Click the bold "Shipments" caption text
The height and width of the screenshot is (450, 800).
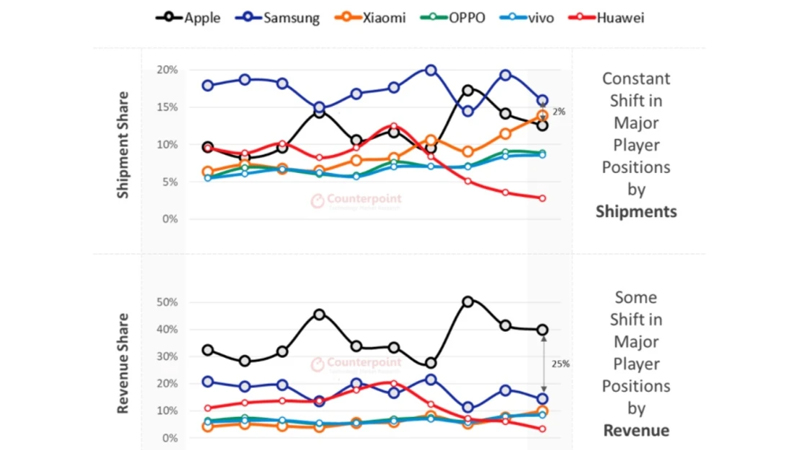pyautogui.click(x=636, y=211)
